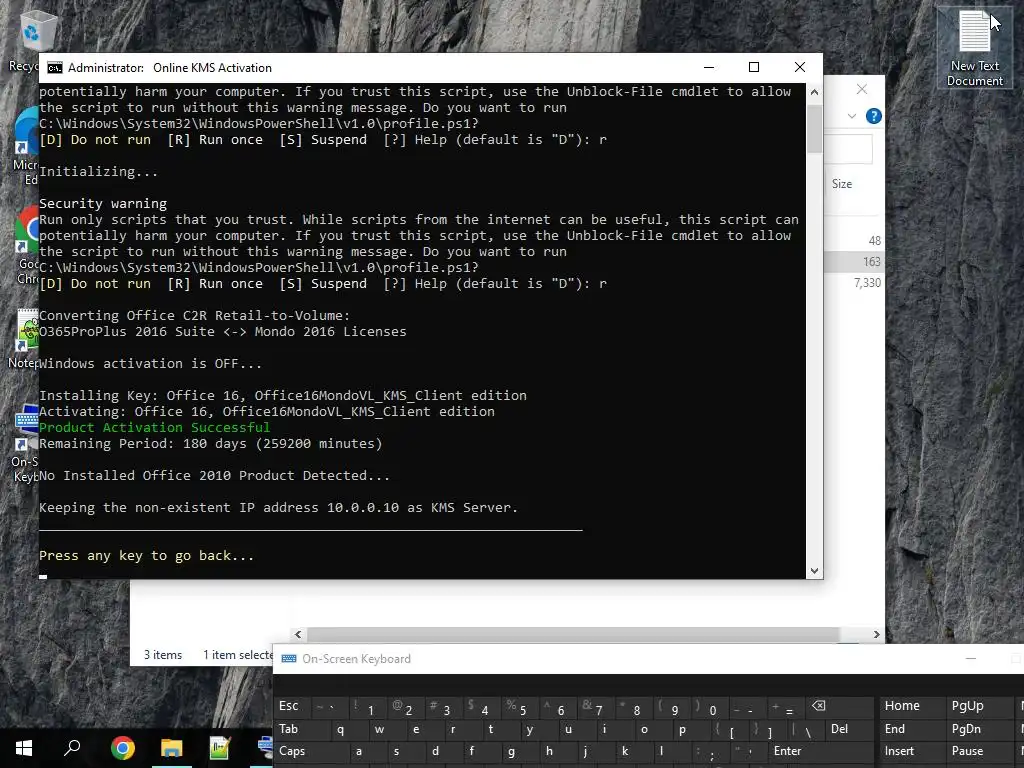The height and width of the screenshot is (768, 1024).
Task: Click the console vertical scrollbar thumb
Action: click(814, 128)
